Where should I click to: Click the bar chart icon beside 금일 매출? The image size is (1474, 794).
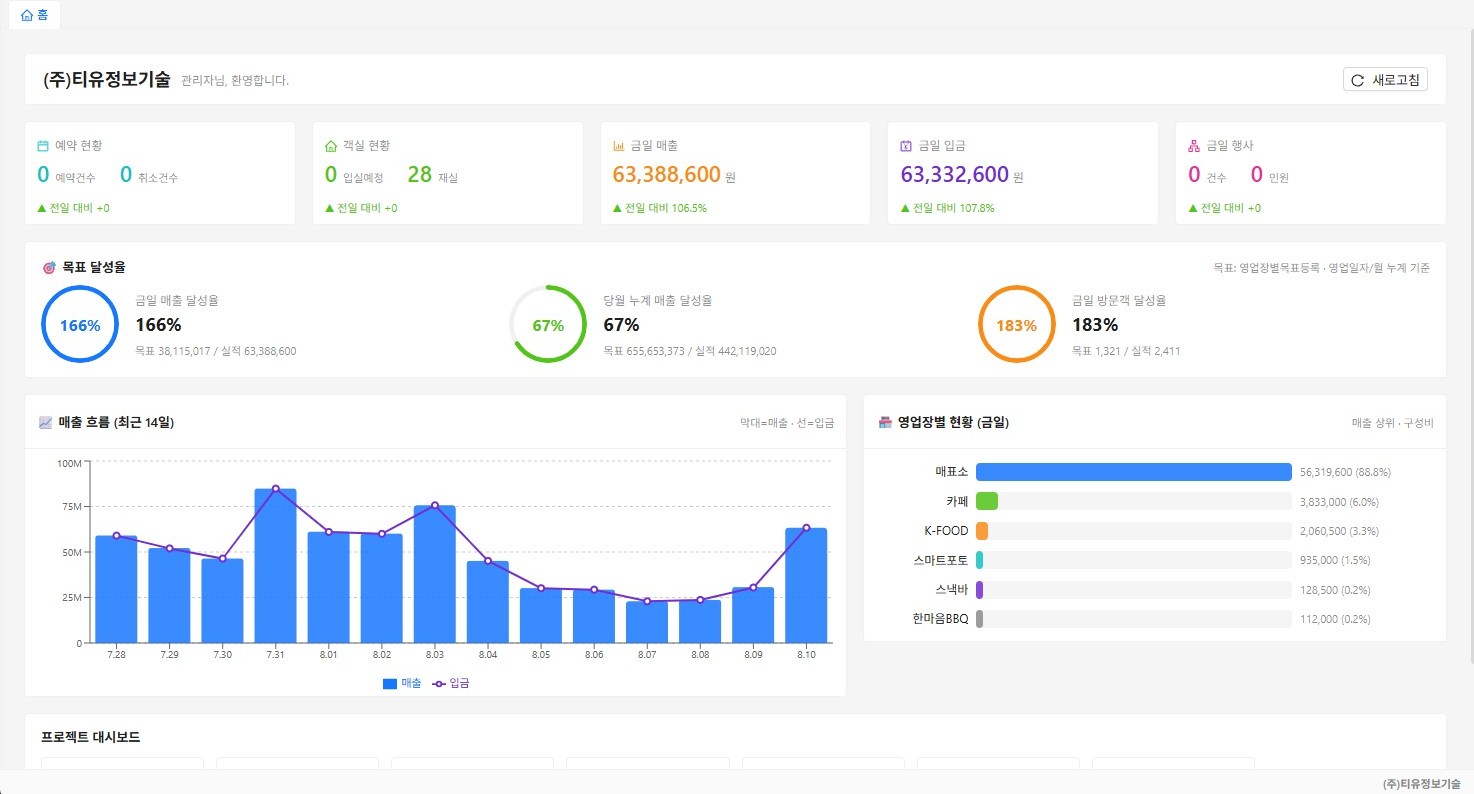pos(619,146)
